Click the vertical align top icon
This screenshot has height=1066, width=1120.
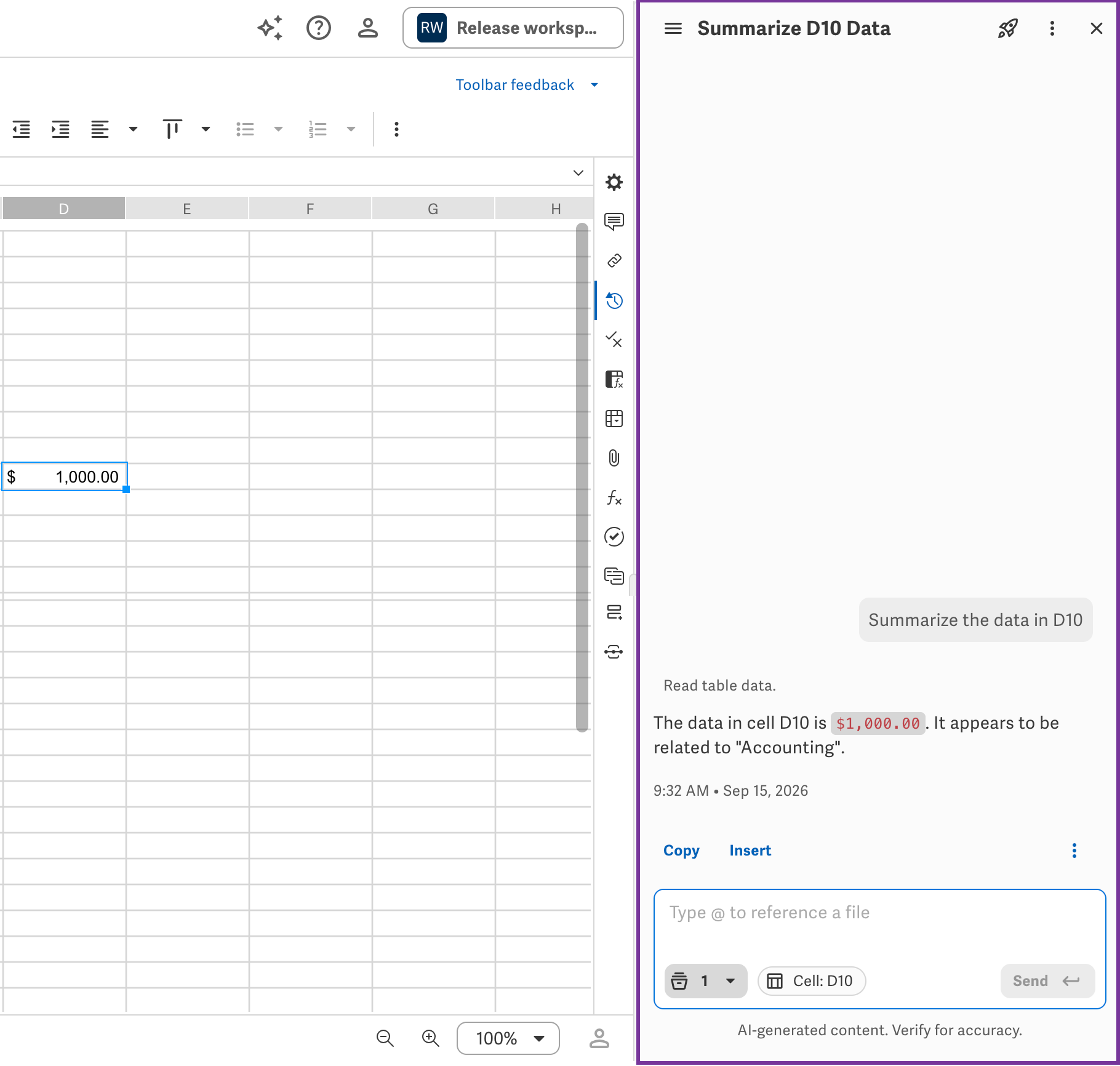point(172,129)
